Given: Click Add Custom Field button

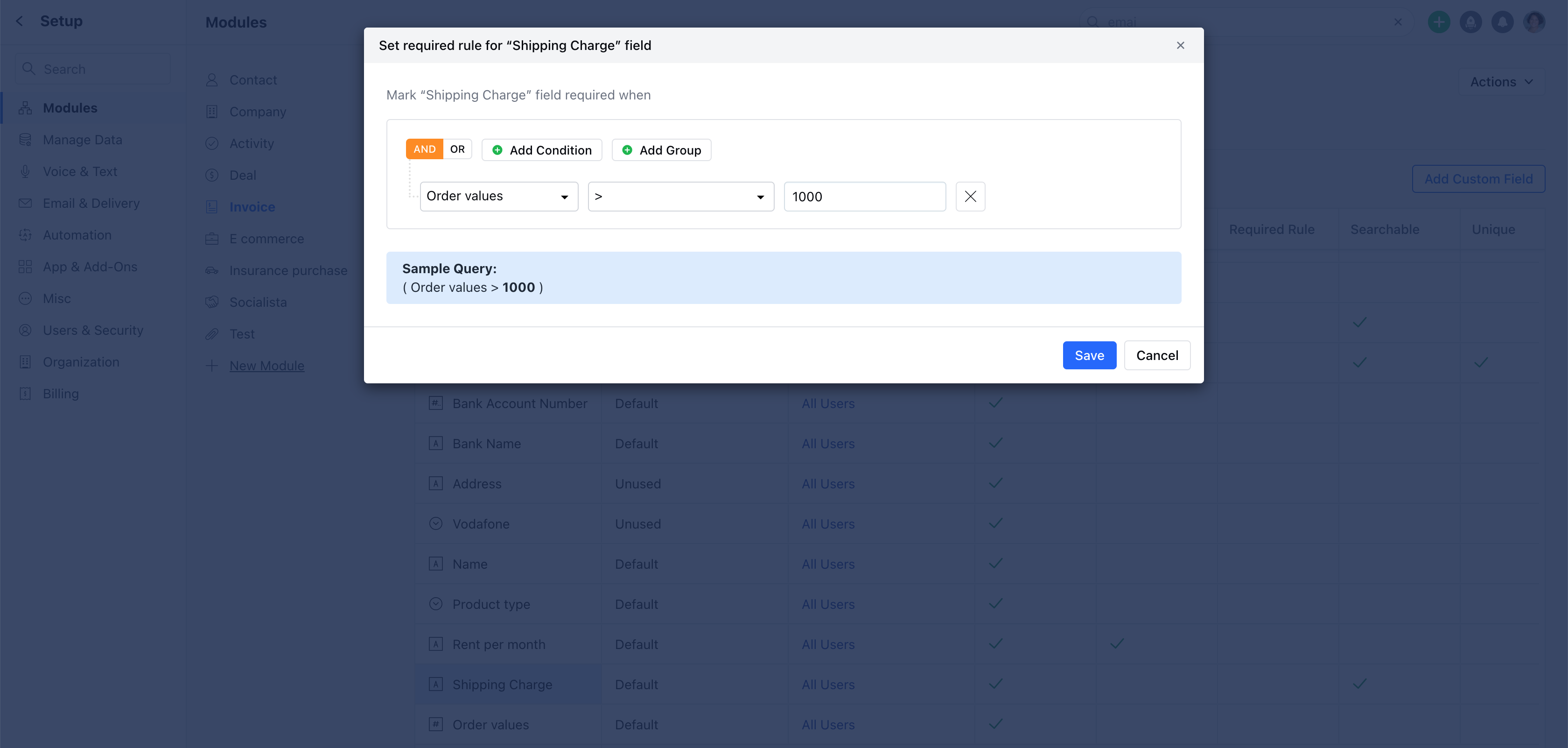Looking at the screenshot, I should [1478, 179].
